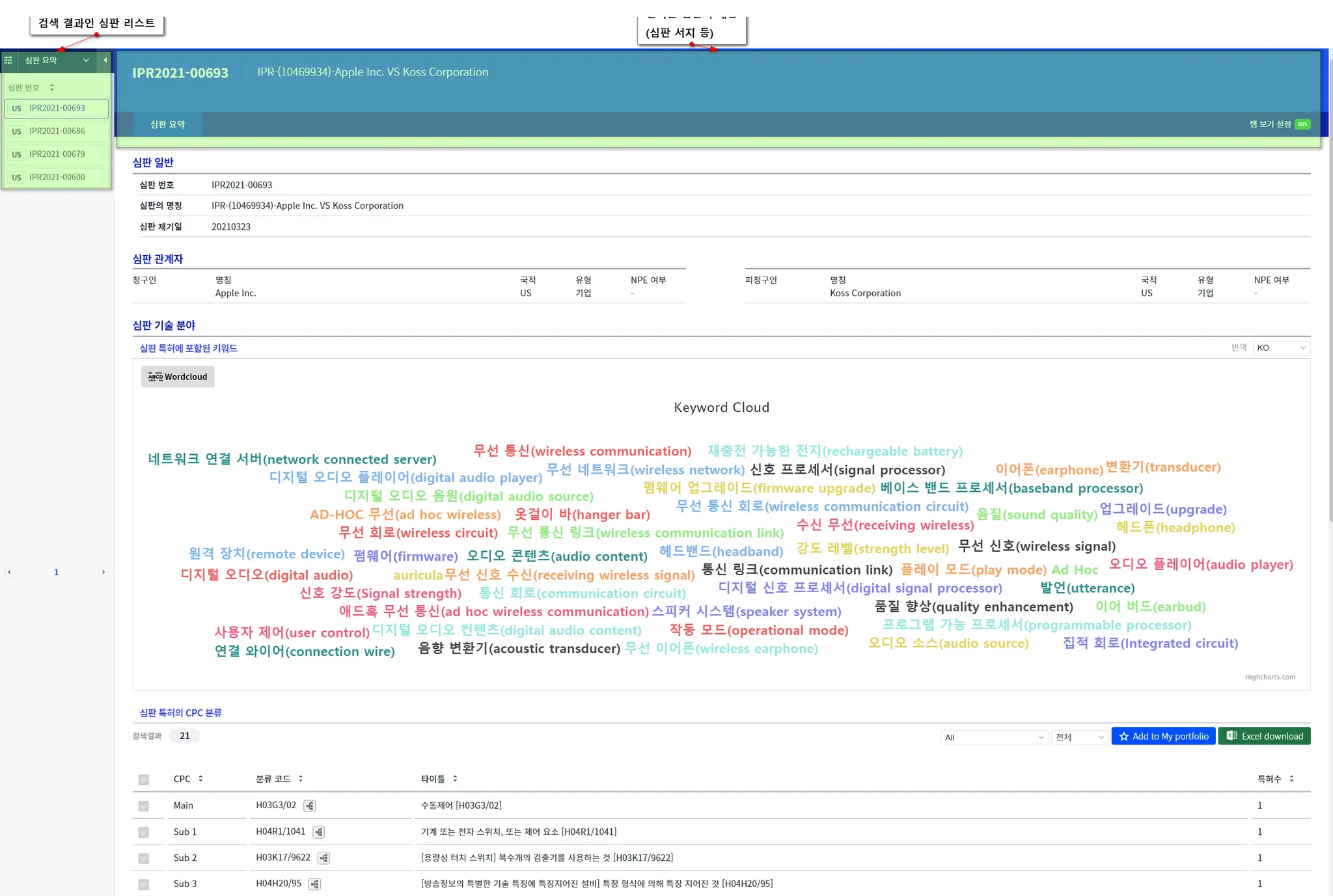Viewport: 1333px width, 896px height.
Task: Click the Add to My portfolio button
Action: pyautogui.click(x=1163, y=736)
